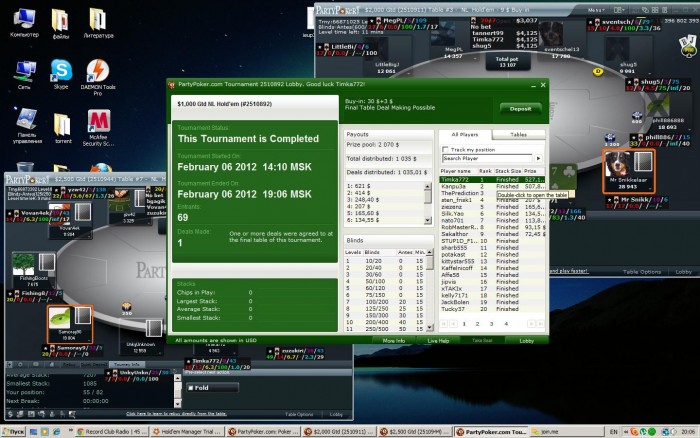This screenshot has width=700, height=438.
Task: Sort by the Rank column header
Action: point(485,171)
